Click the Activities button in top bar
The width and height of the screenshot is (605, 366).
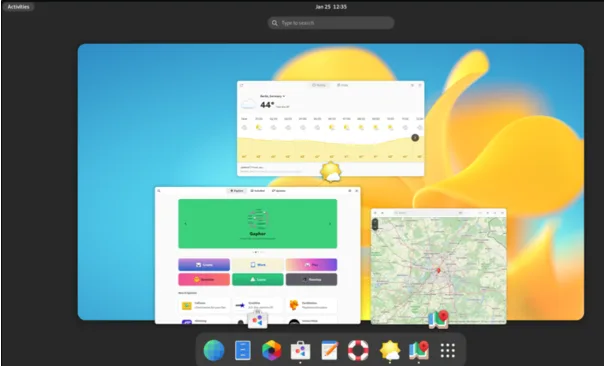tap(19, 7)
